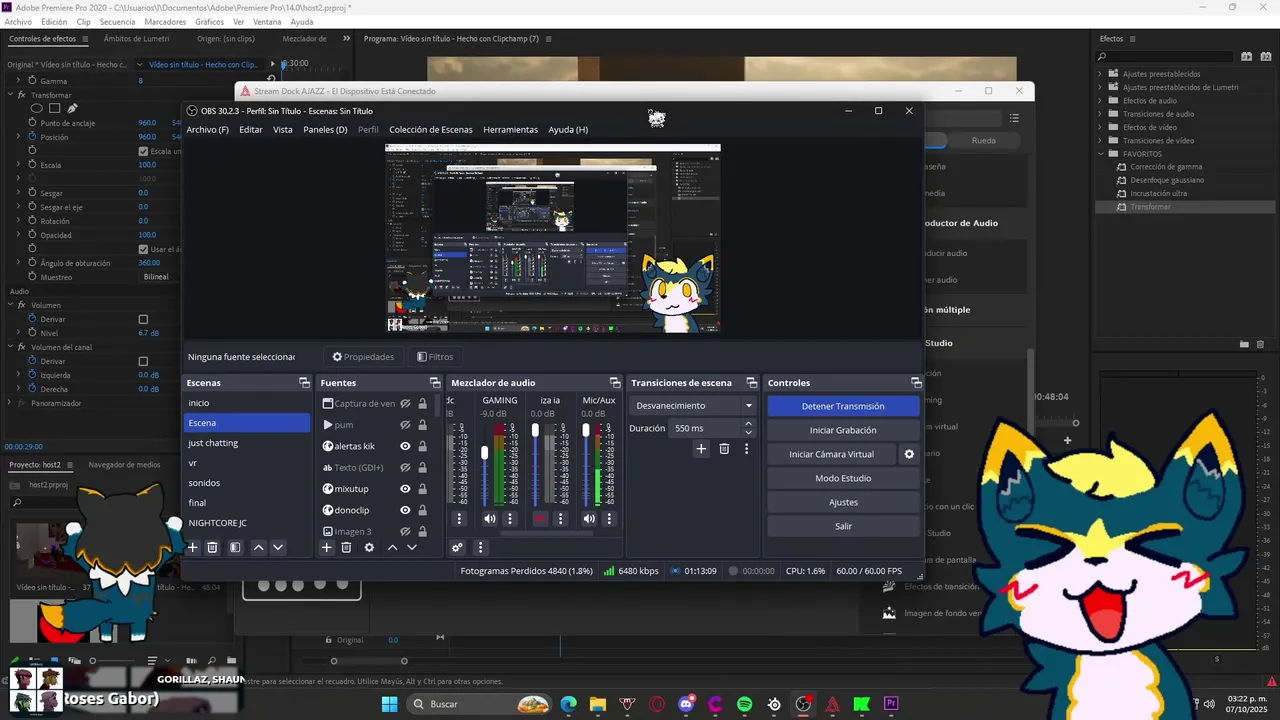
Task: Hide the mixutup source
Action: pos(405,489)
